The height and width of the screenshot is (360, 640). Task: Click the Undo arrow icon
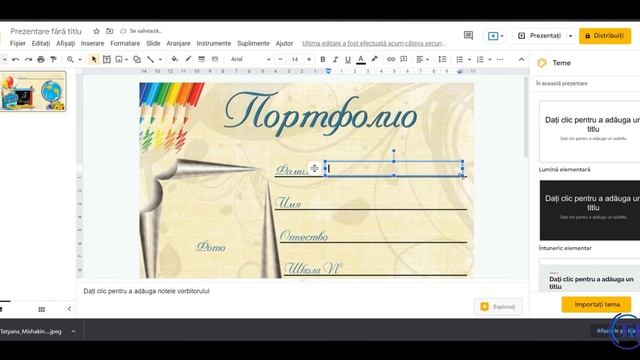click(x=16, y=60)
